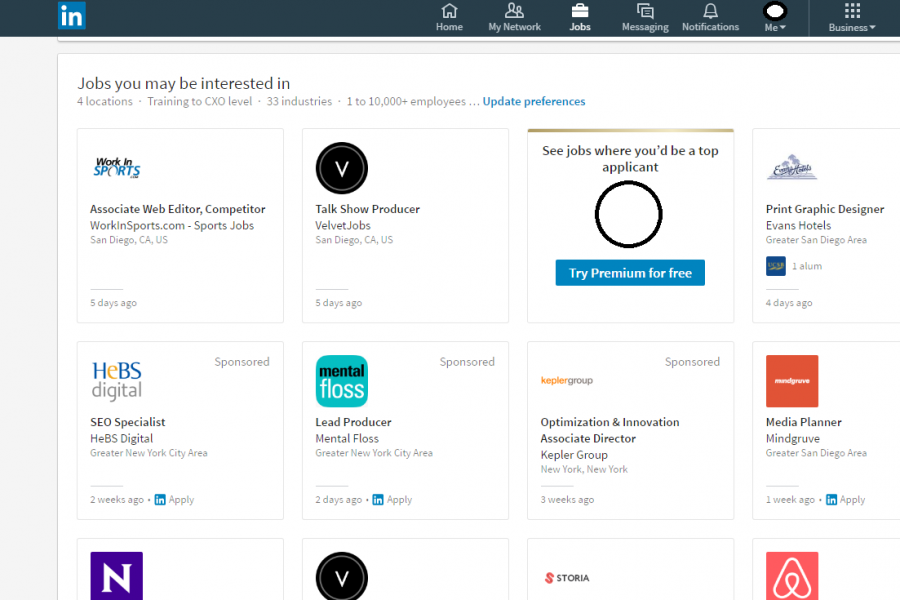Screen dimensions: 900x600
Task: Click the 33 industries preference text
Action: click(x=299, y=102)
